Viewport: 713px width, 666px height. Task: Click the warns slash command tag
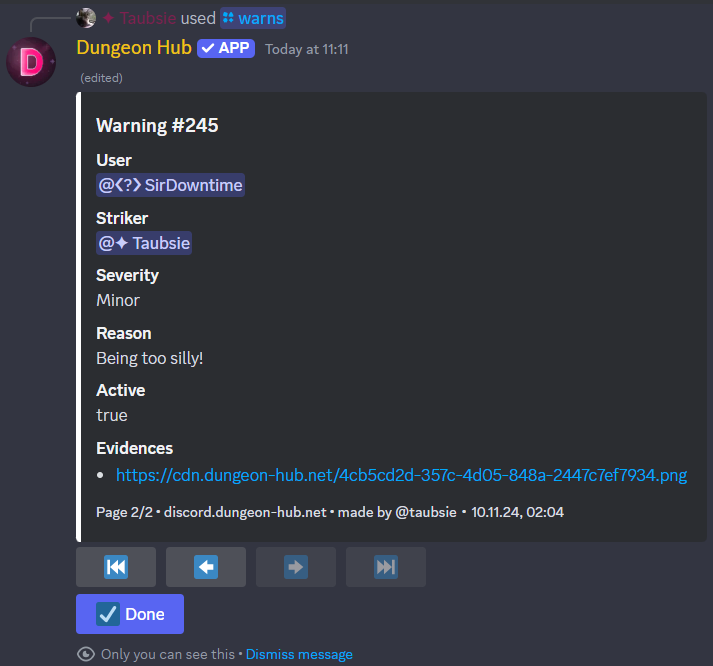tap(253, 18)
